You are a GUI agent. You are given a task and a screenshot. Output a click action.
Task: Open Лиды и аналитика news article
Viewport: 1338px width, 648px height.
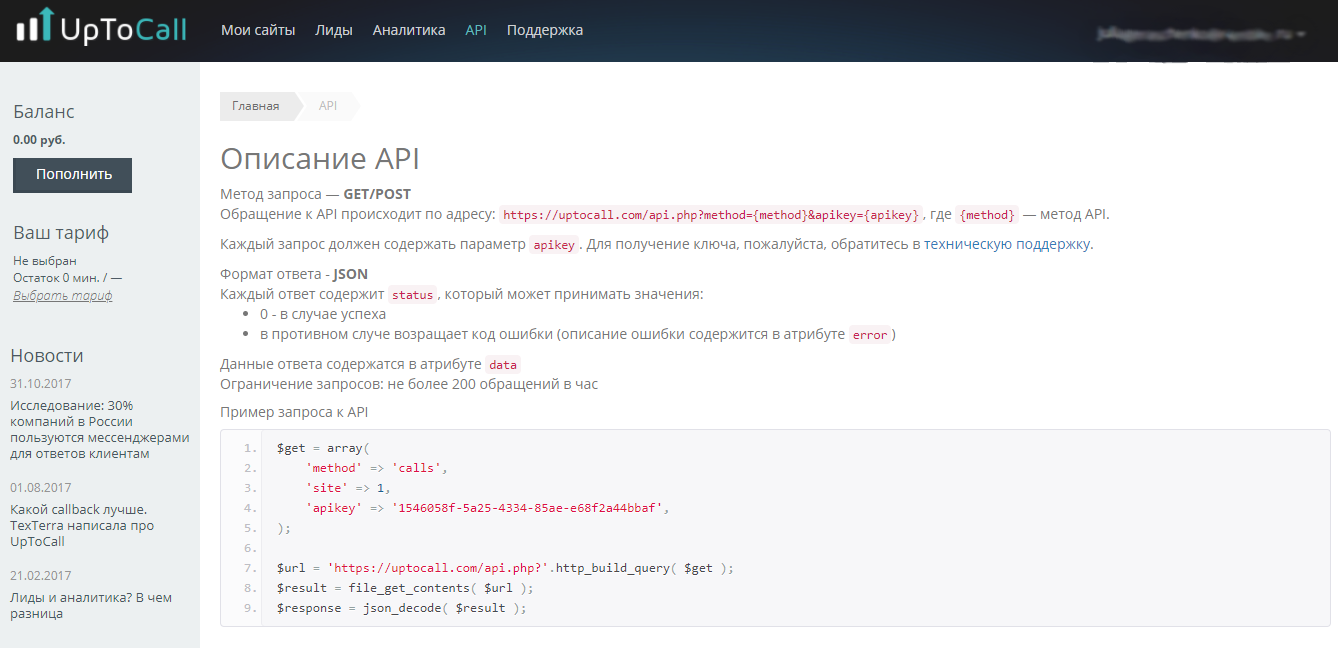click(91, 605)
